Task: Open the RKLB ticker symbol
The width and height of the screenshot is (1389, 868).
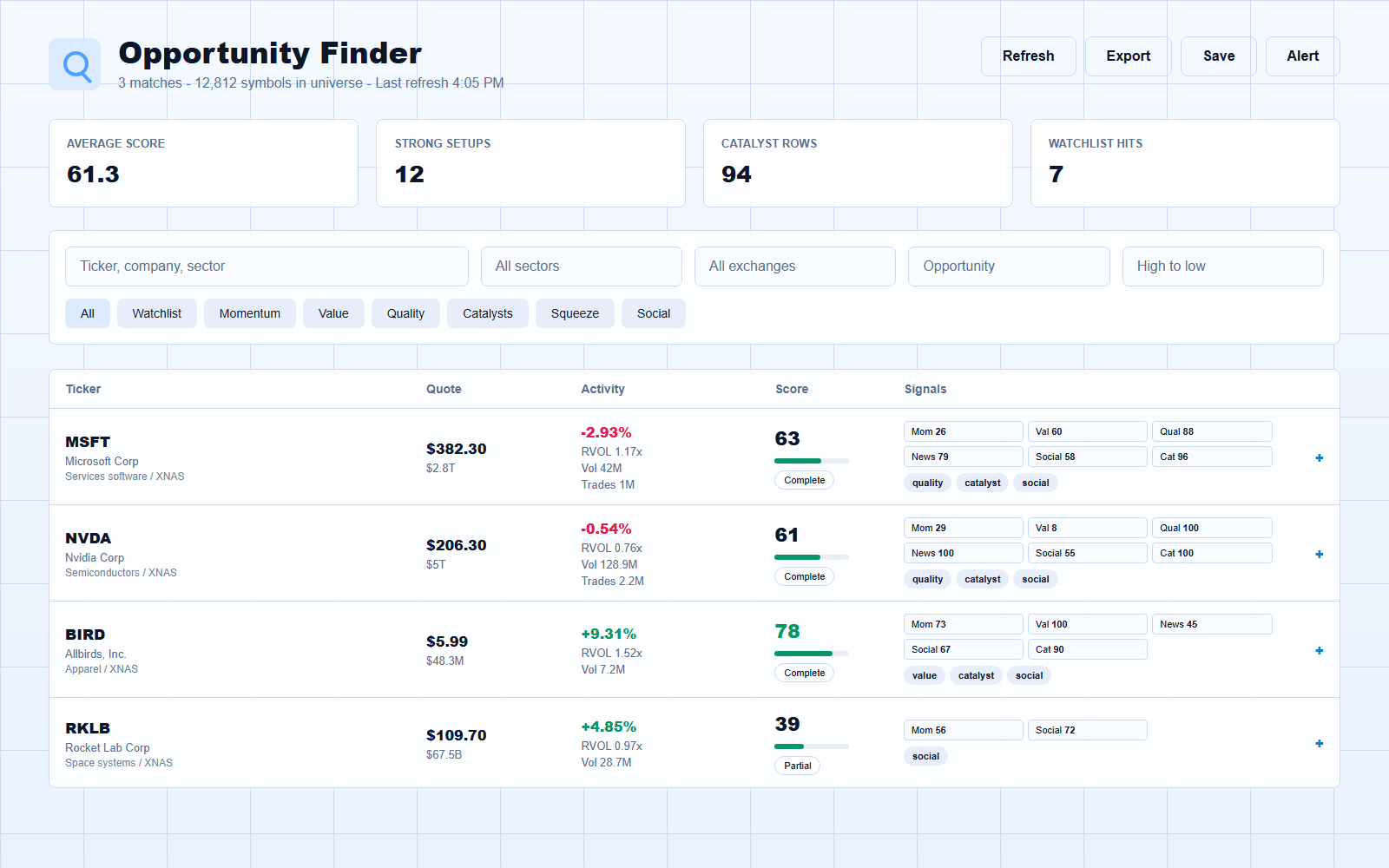Action: click(x=88, y=728)
